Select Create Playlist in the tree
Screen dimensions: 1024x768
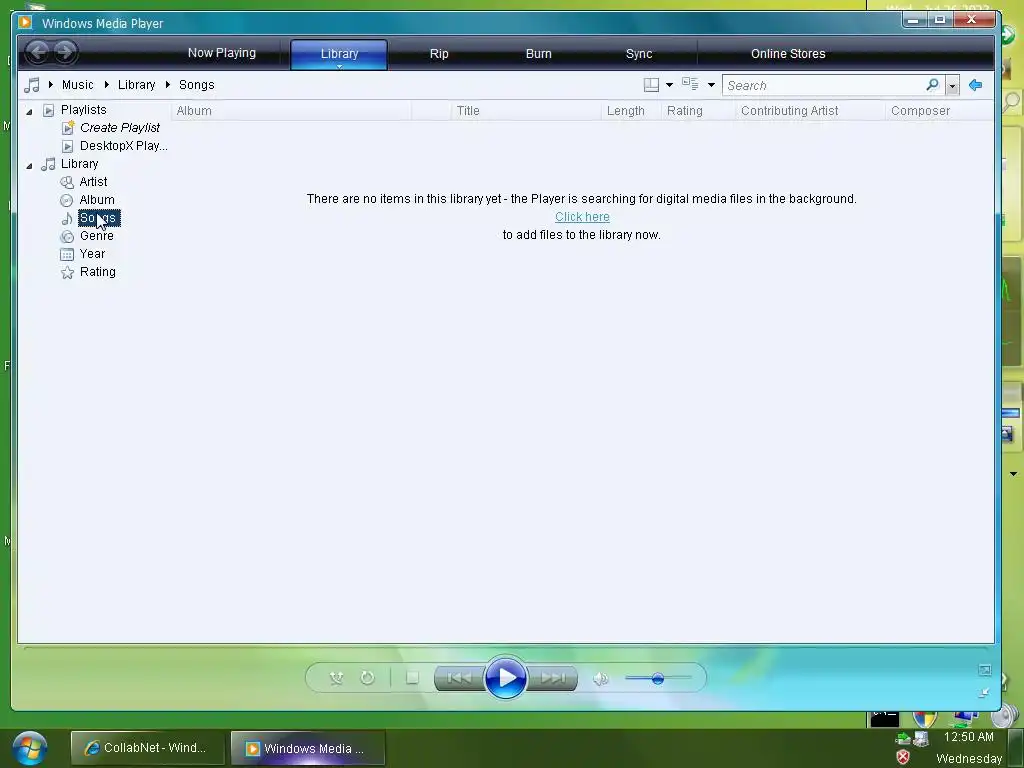[120, 128]
